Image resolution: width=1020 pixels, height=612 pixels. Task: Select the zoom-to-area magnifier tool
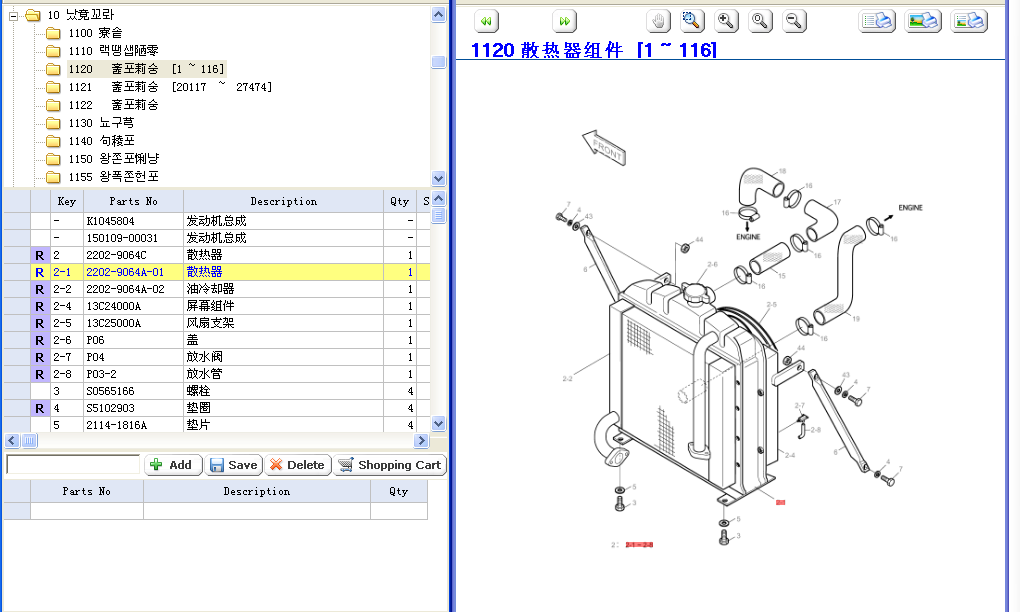click(692, 21)
